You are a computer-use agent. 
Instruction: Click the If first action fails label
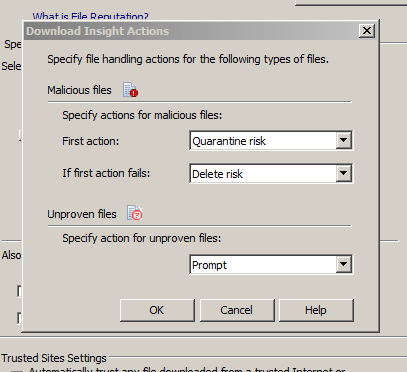click(106, 173)
